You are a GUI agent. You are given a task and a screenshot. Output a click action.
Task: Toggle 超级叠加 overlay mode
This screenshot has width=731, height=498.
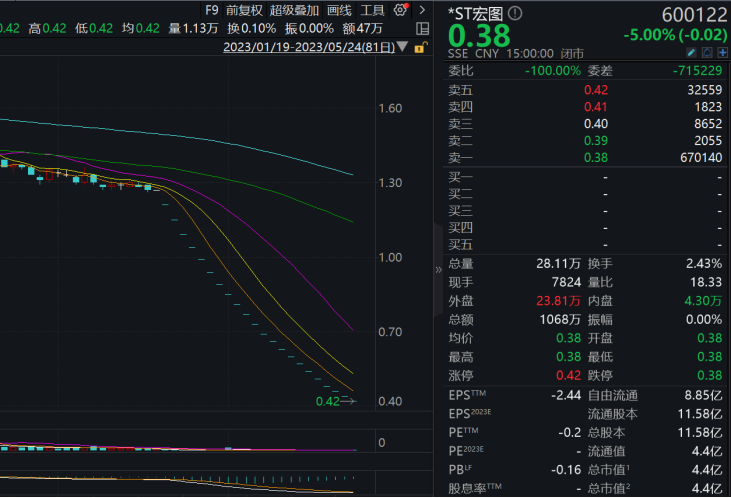coord(294,10)
